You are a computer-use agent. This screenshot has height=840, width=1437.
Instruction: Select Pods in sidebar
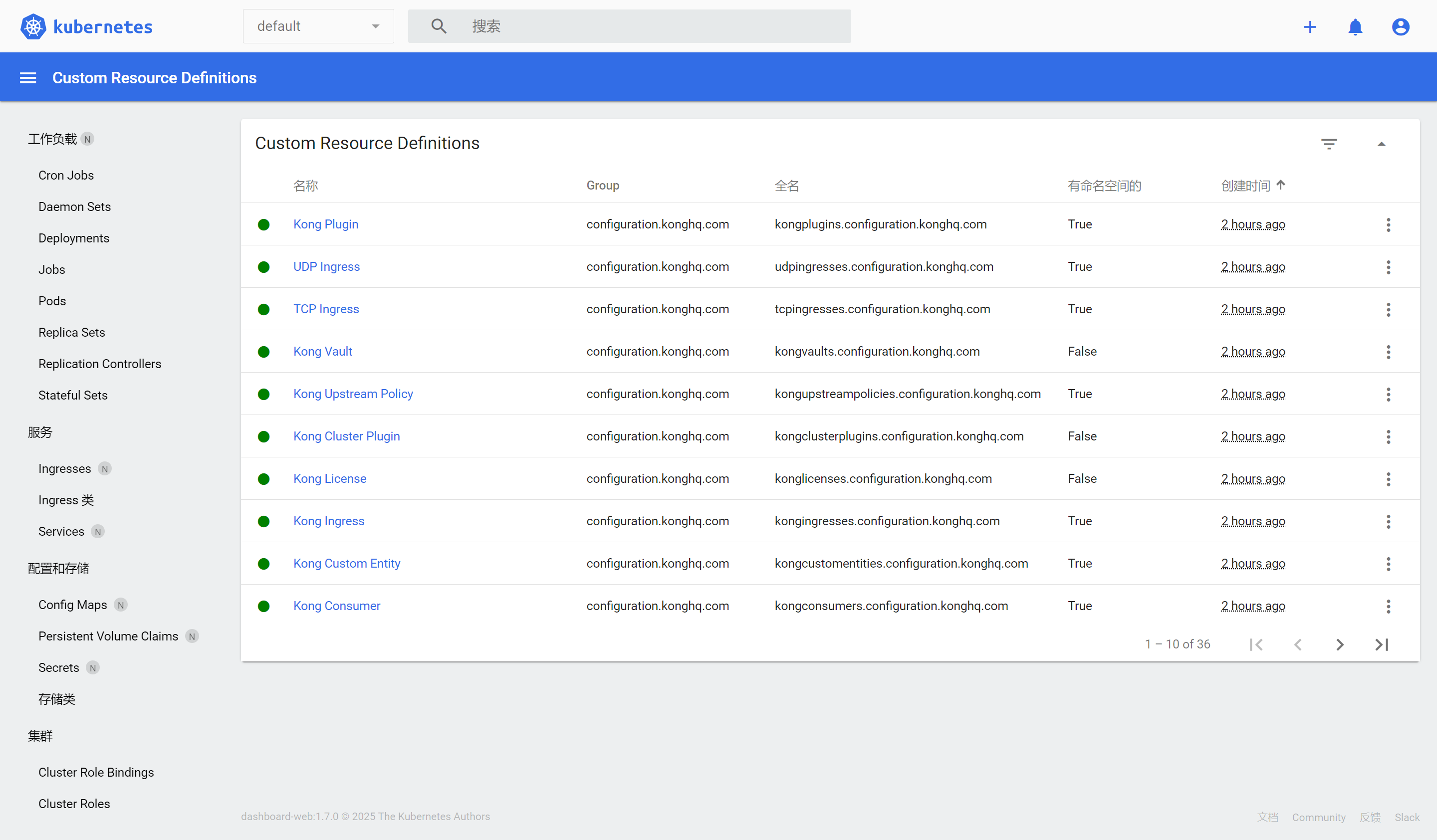[x=52, y=301]
